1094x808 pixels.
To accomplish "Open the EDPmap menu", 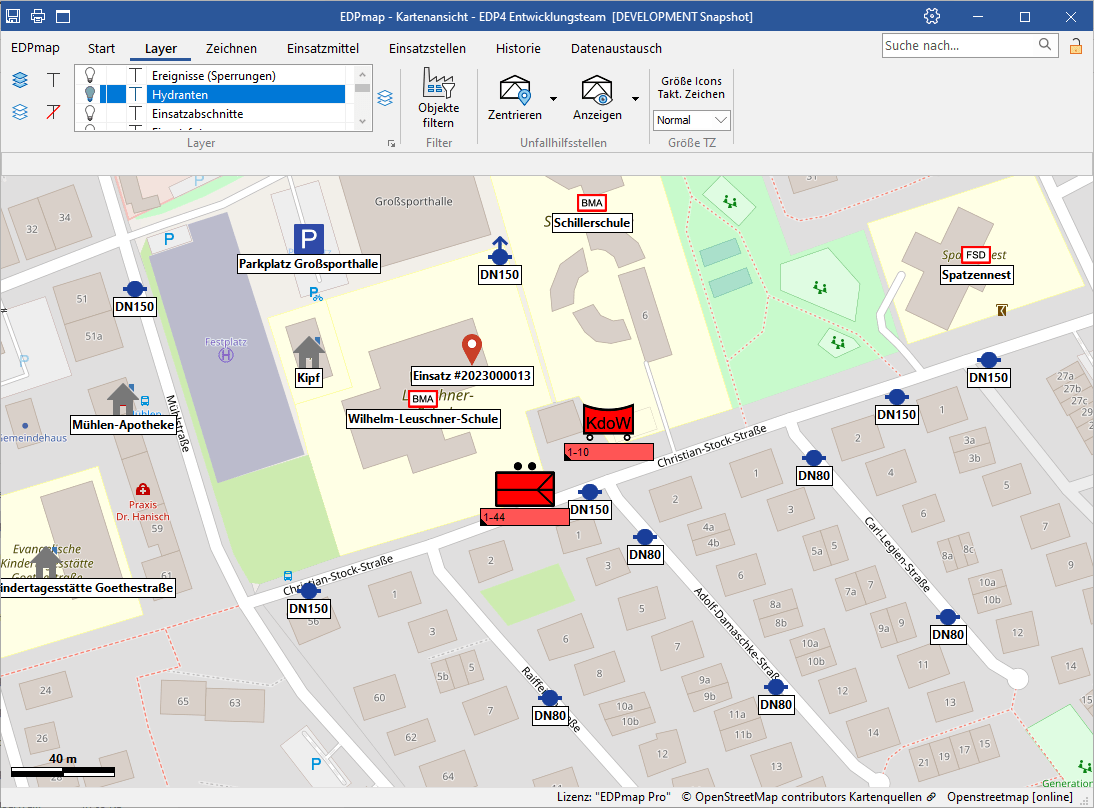I will pyautogui.click(x=35, y=48).
